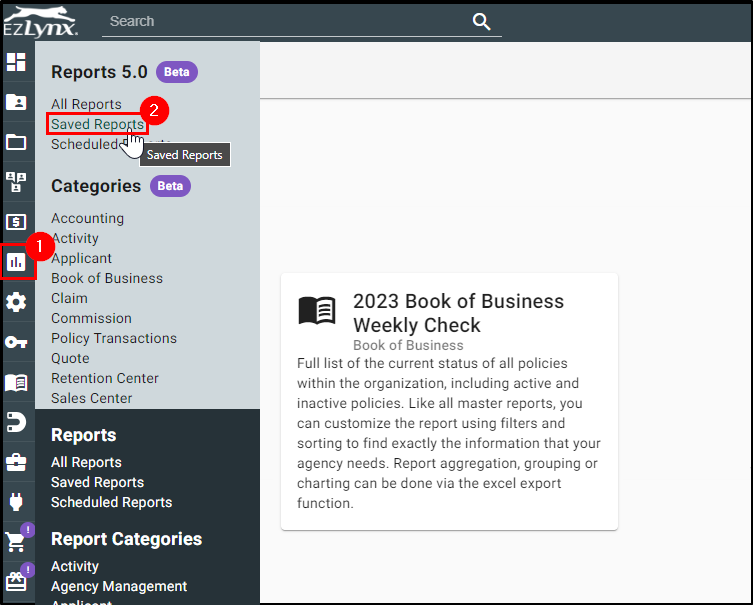The width and height of the screenshot is (753, 605).
Task: Open Scheduled Reports in dark Reports section
Action: point(111,502)
